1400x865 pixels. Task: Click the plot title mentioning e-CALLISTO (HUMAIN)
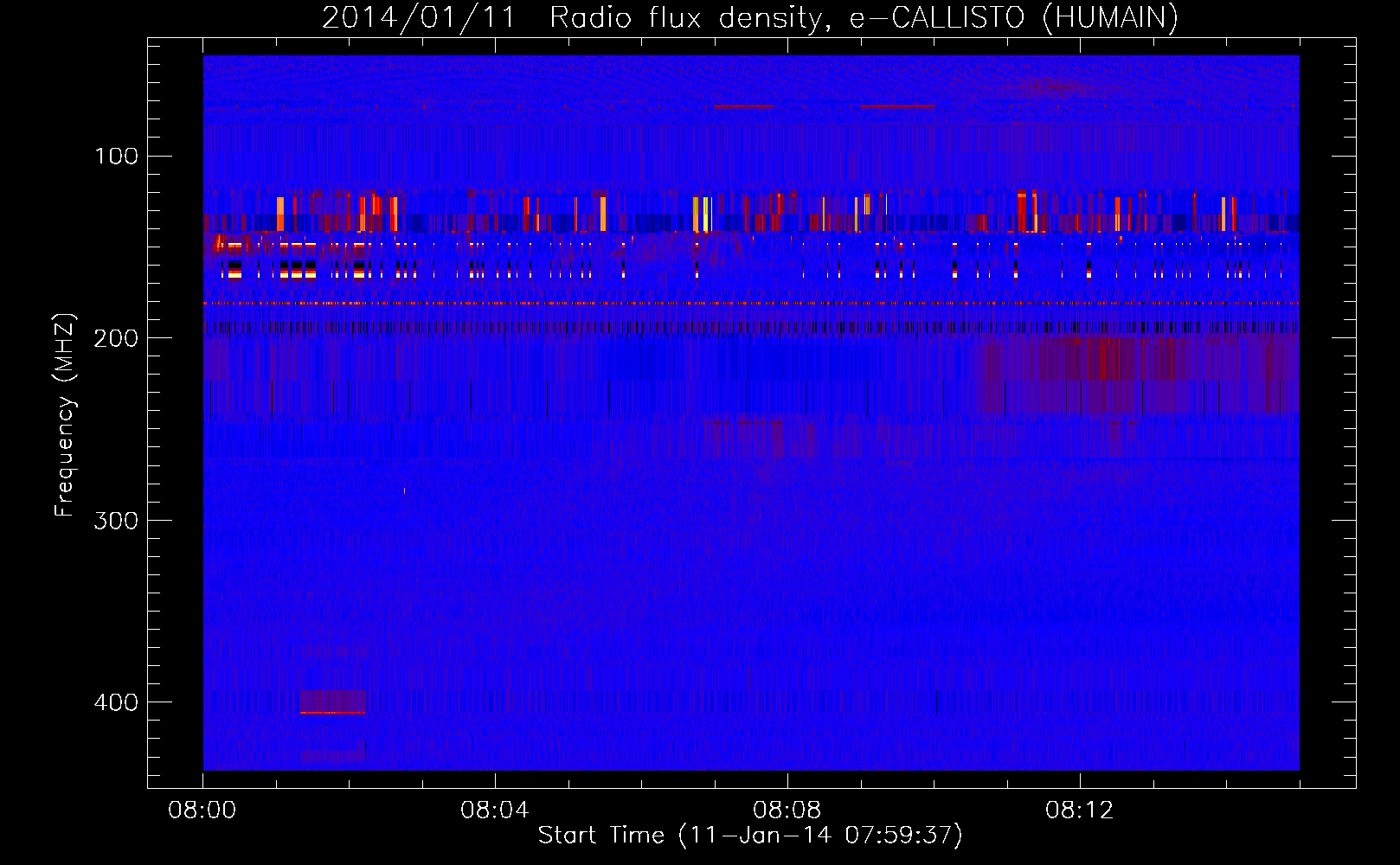(750, 17)
